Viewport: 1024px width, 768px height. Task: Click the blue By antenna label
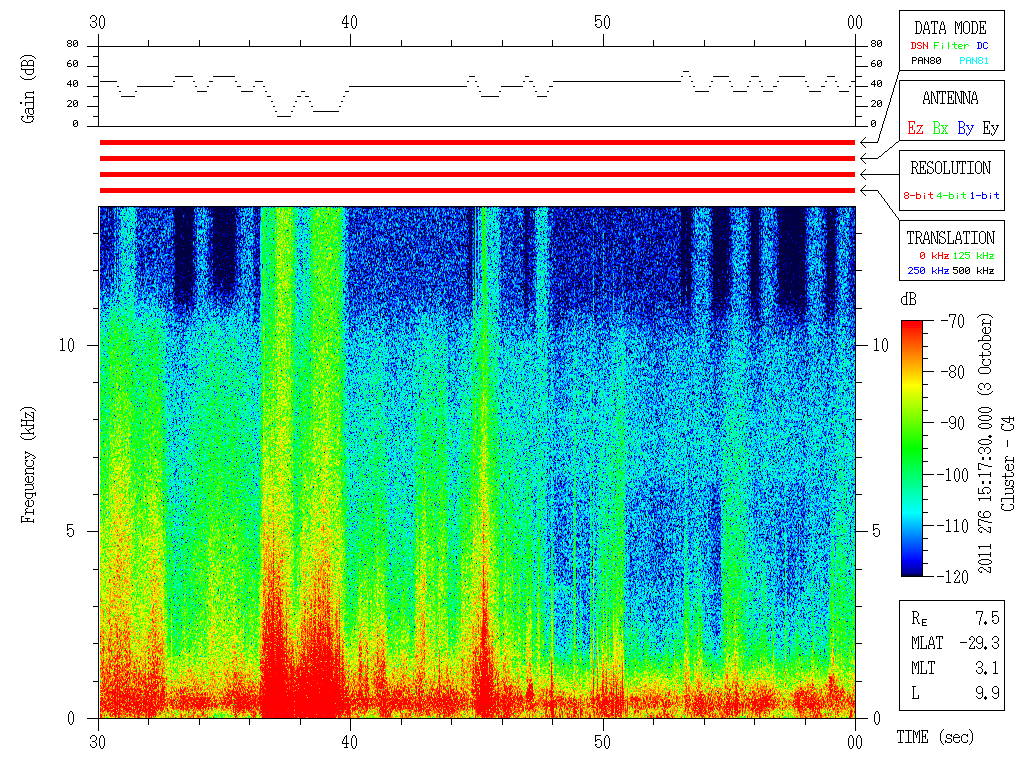click(x=965, y=128)
